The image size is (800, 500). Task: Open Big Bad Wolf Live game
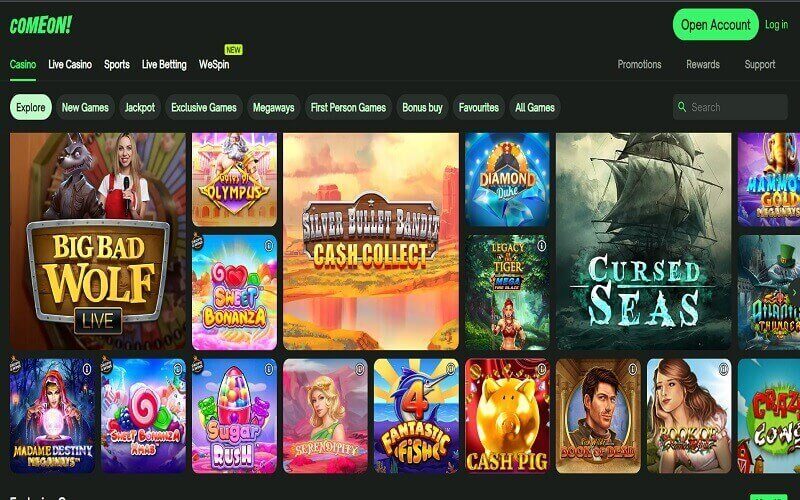click(x=98, y=241)
